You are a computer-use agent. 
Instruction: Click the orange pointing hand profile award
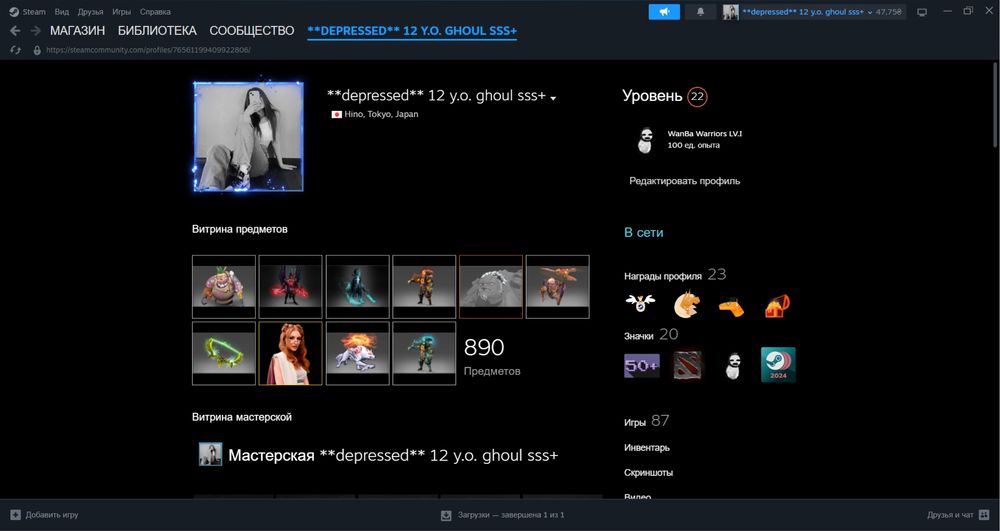pos(732,309)
